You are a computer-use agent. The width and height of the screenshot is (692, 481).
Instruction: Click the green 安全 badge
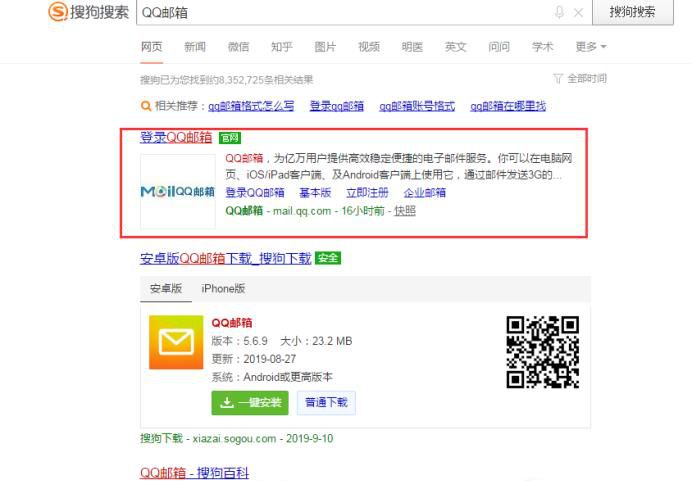[328, 258]
